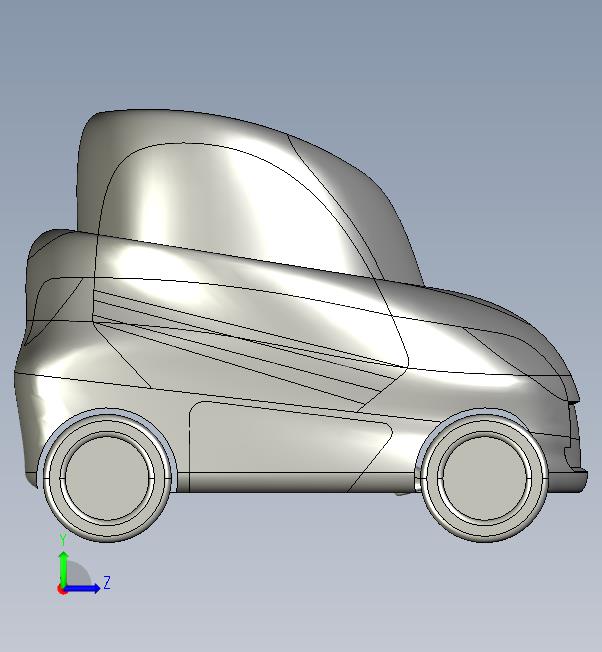This screenshot has height=652, width=602.
Task: Click the green Y axis arrow of triad
Action: [x=63, y=568]
